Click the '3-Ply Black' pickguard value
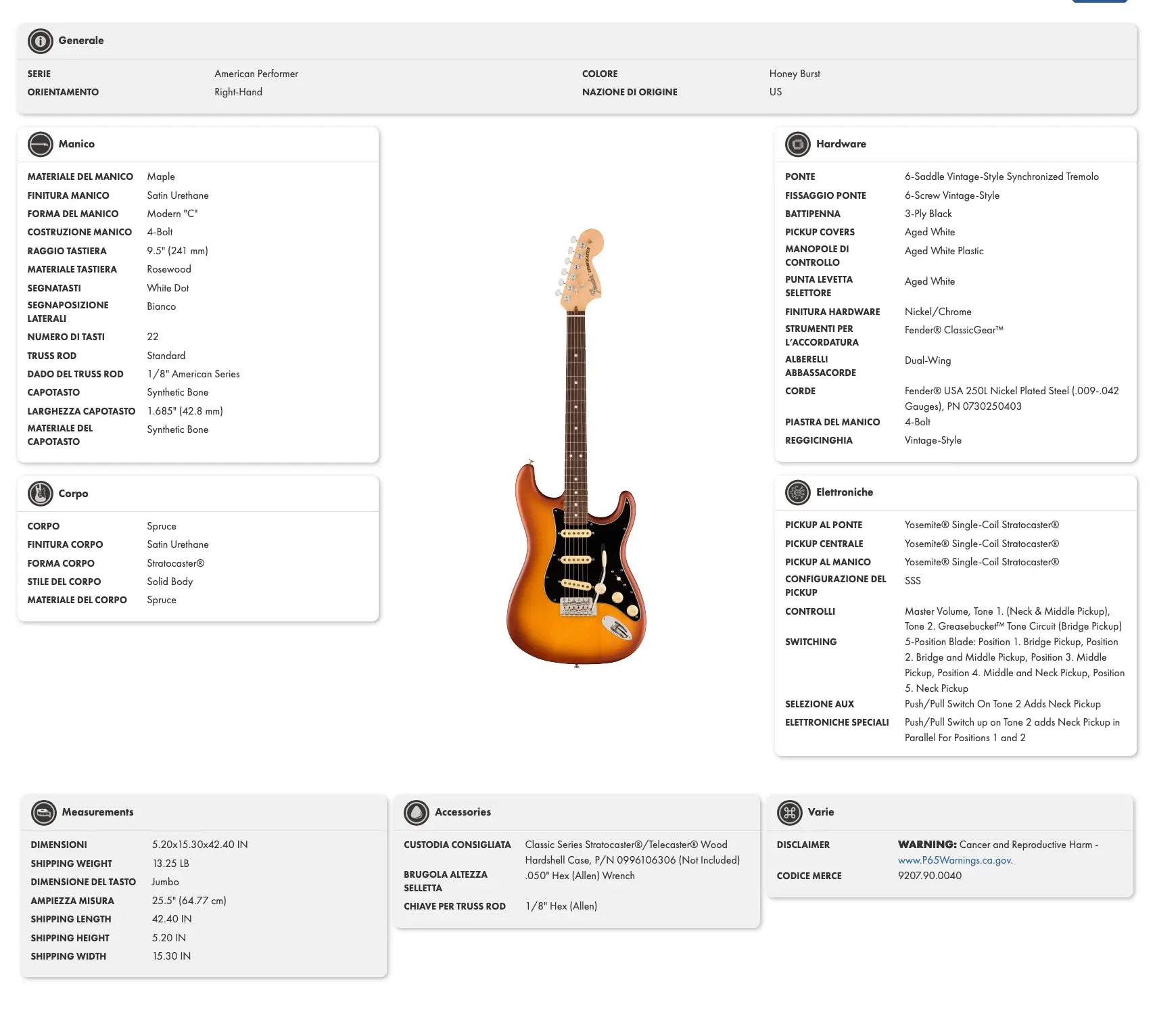Image resolution: width=1155 pixels, height=1036 pixels. (928, 214)
